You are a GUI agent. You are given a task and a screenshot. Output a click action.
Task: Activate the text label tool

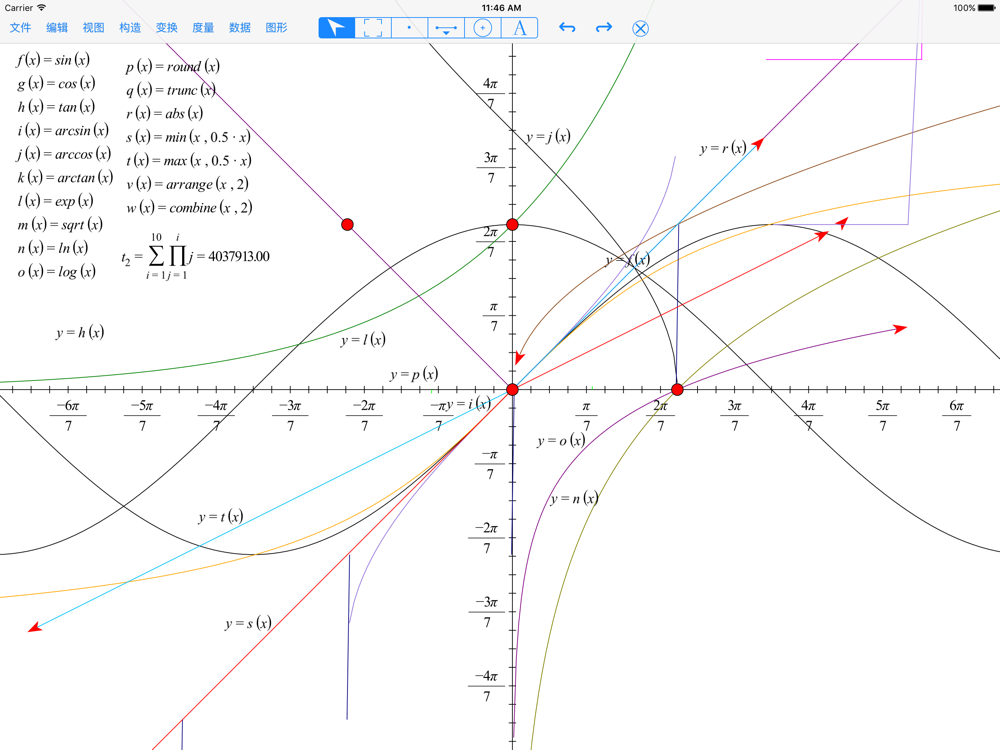click(x=520, y=28)
